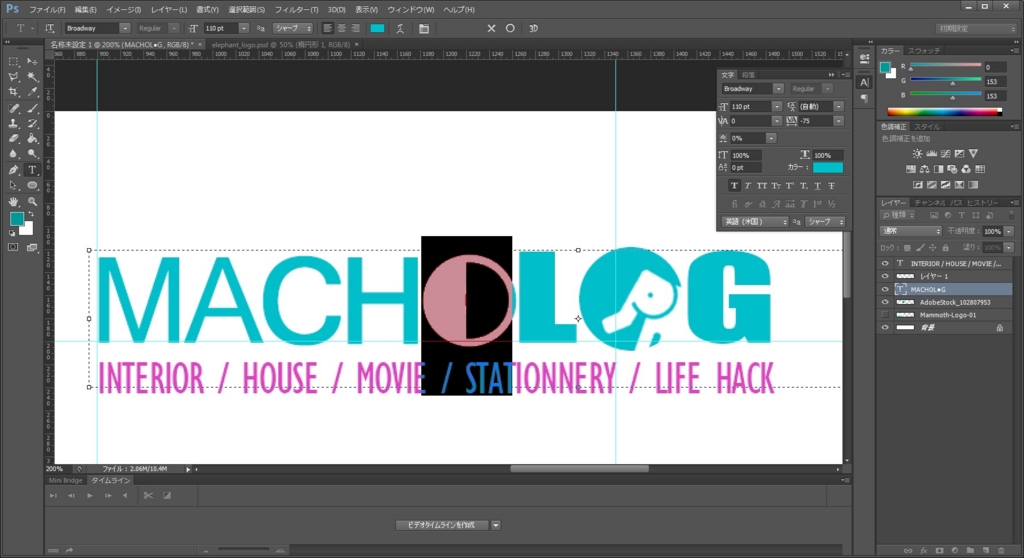The width and height of the screenshot is (1024, 558).
Task: Select the Path Selection tool
Action: [13, 186]
